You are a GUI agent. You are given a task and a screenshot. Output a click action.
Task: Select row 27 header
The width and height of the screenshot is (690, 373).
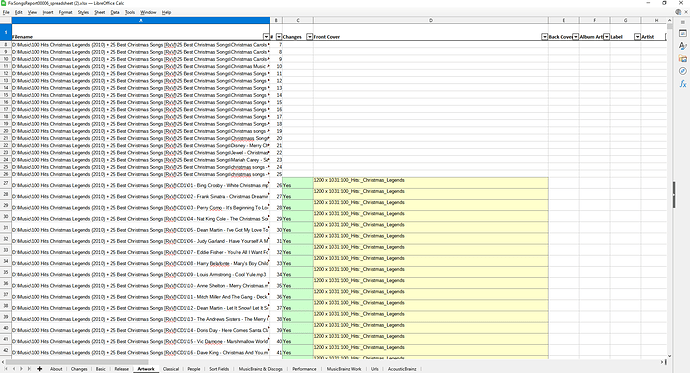6,183
